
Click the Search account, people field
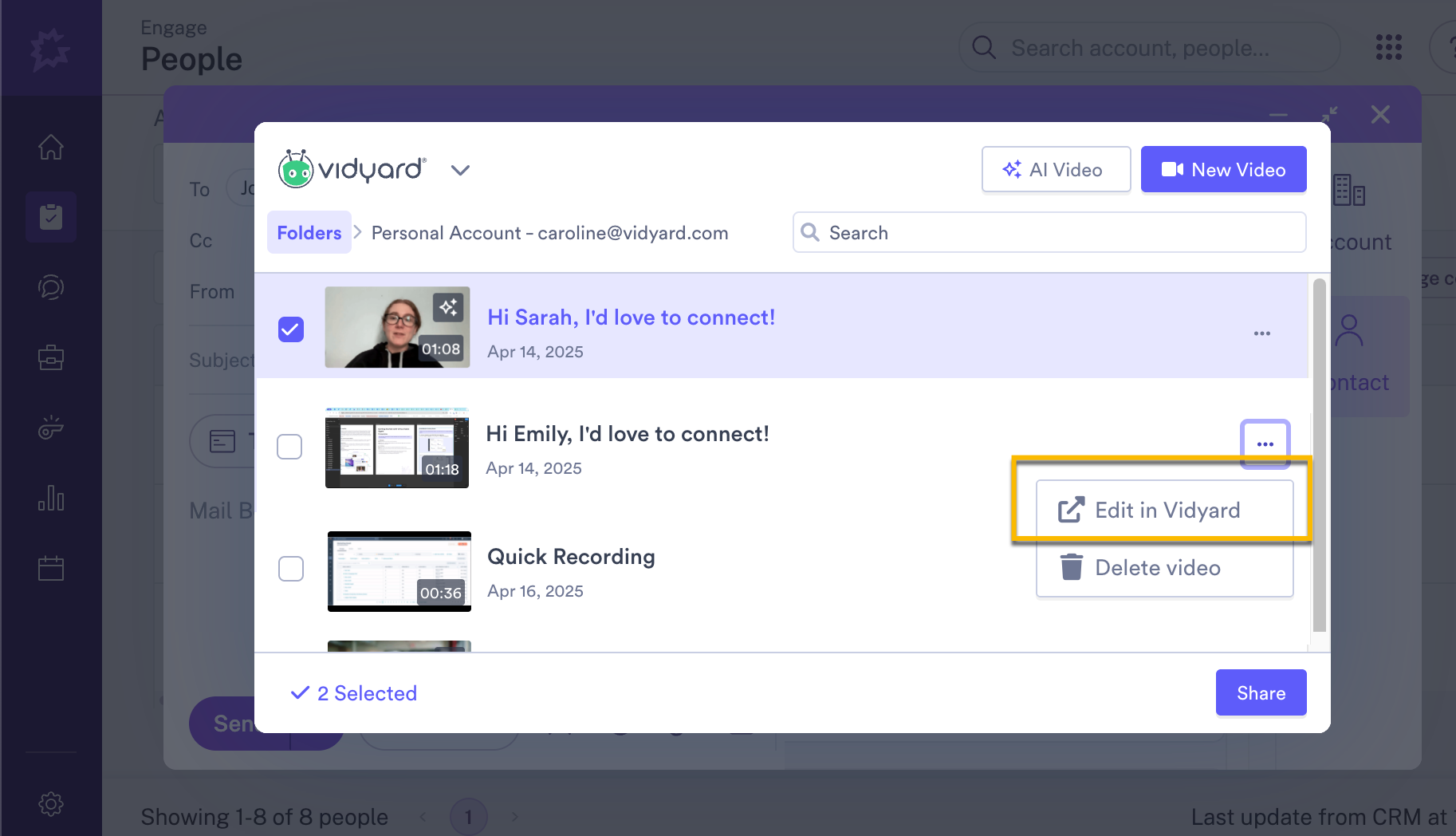(x=1149, y=48)
